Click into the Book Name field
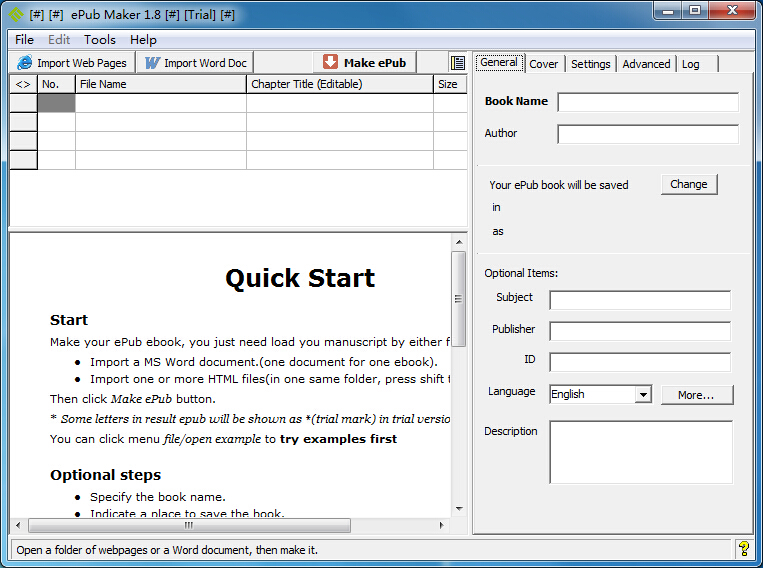The image size is (763, 568). (x=648, y=102)
